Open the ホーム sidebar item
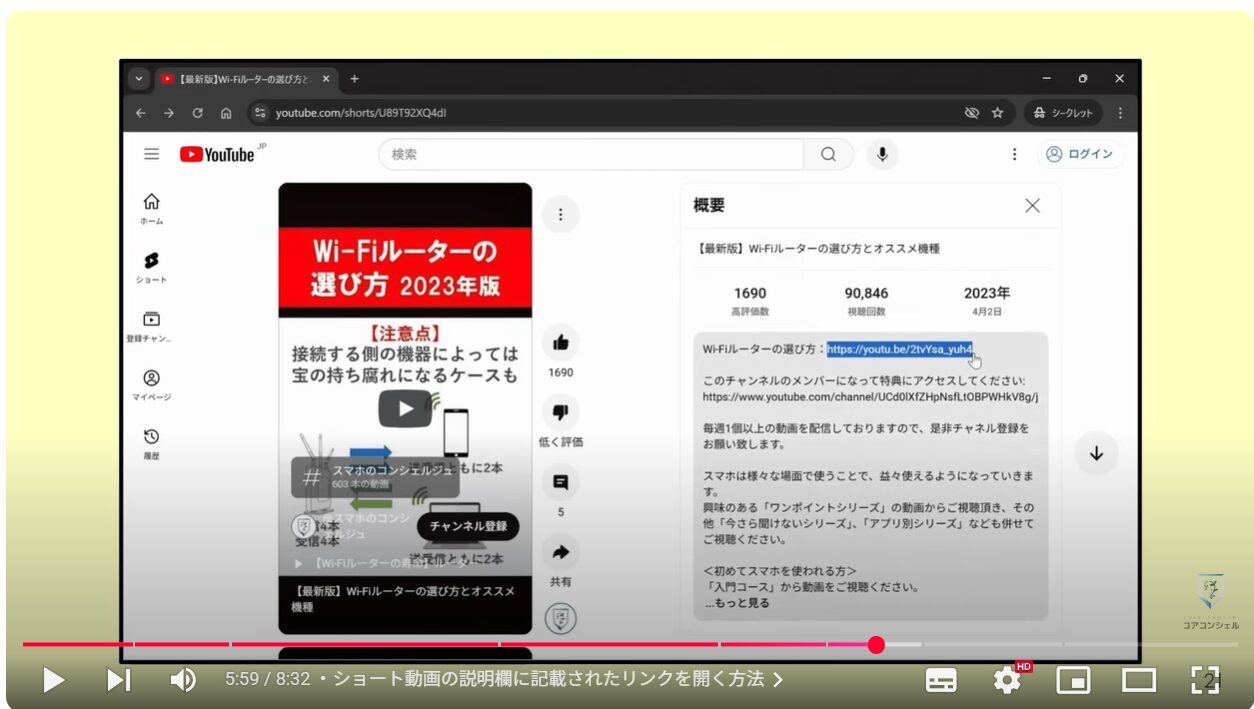This screenshot has width=1254, height=709. (151, 208)
